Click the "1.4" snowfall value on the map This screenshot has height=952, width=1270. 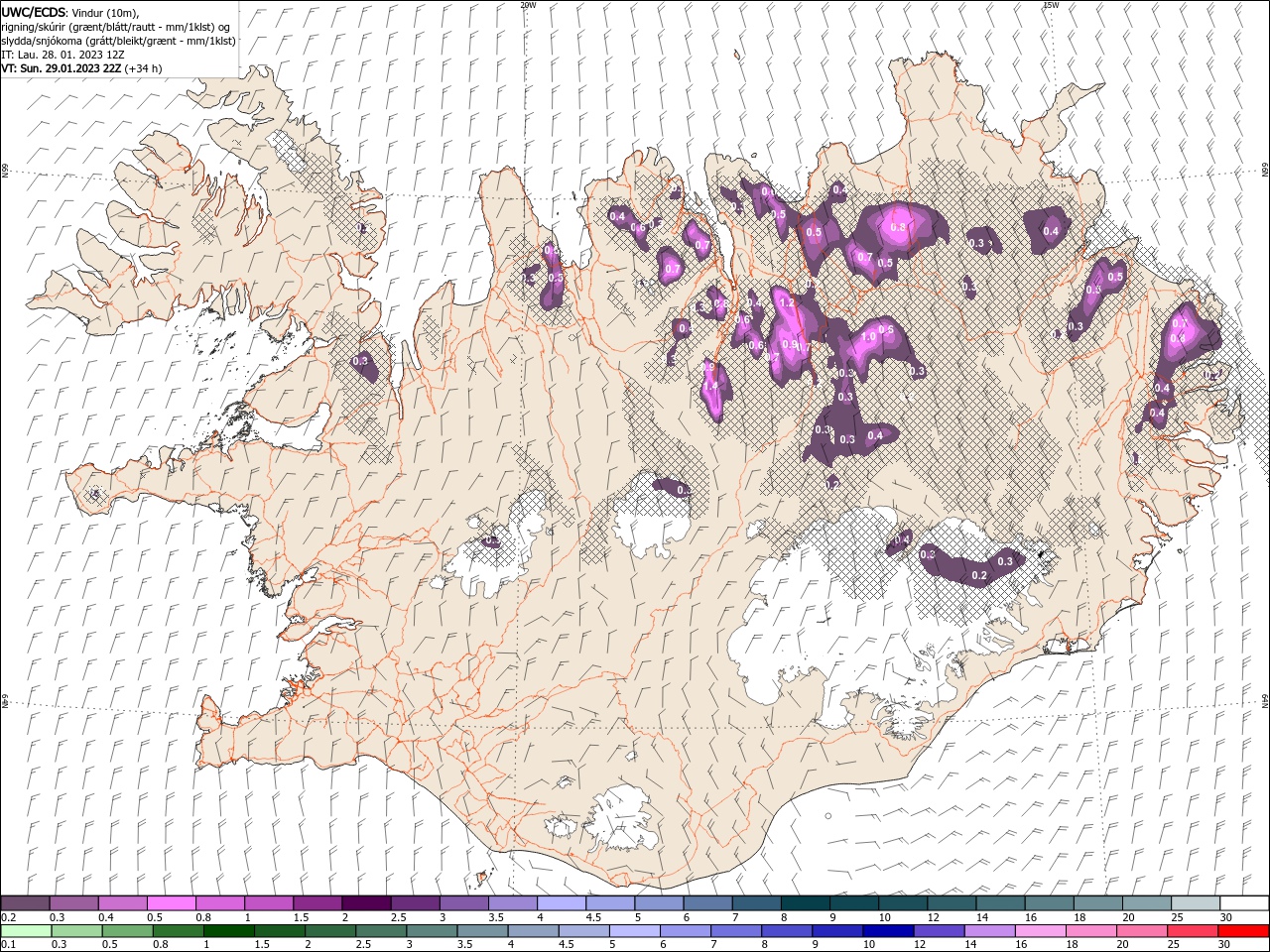709,386
